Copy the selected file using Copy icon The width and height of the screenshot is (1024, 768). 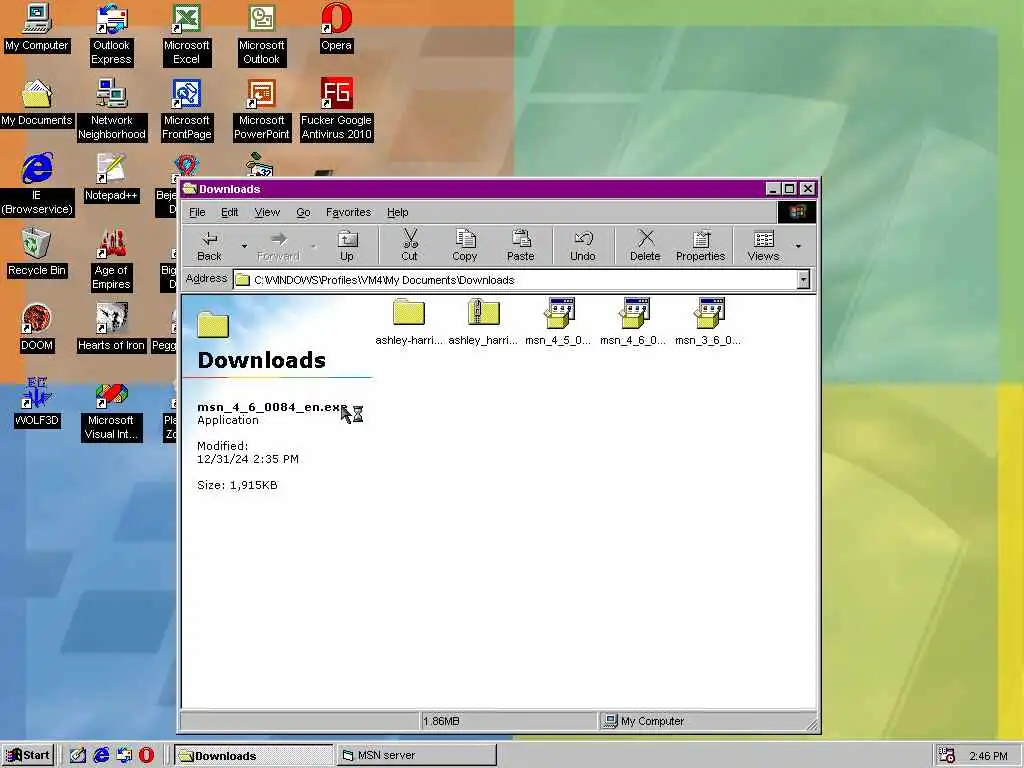[x=464, y=246]
